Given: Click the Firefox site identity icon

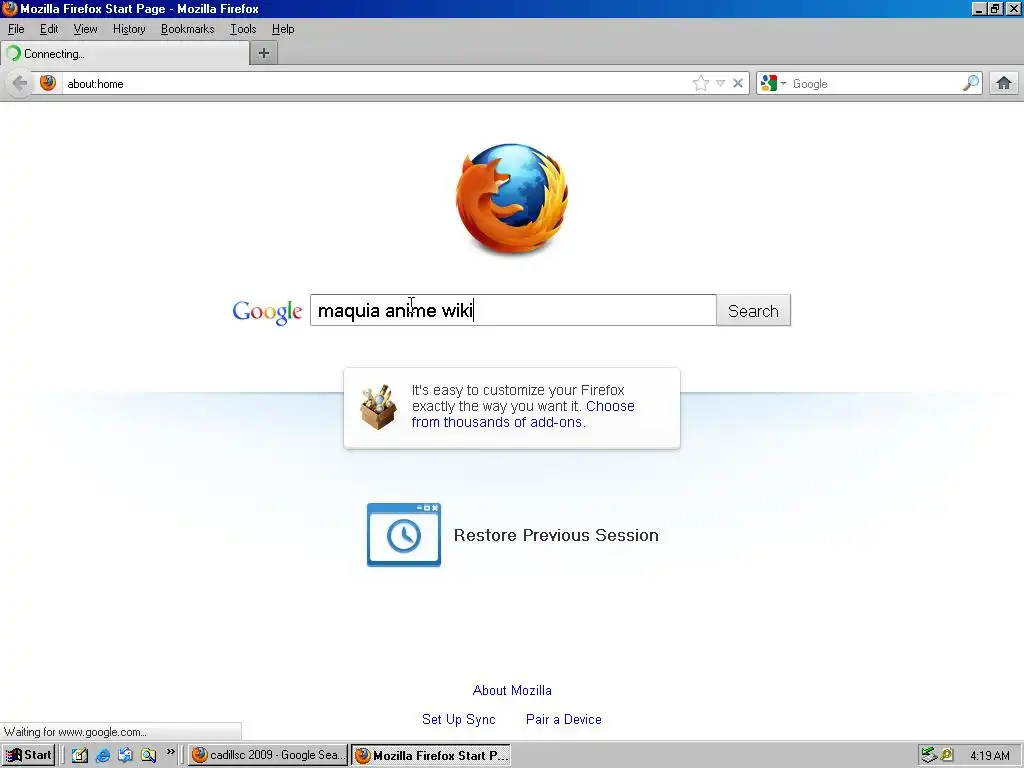Looking at the screenshot, I should tap(48, 83).
